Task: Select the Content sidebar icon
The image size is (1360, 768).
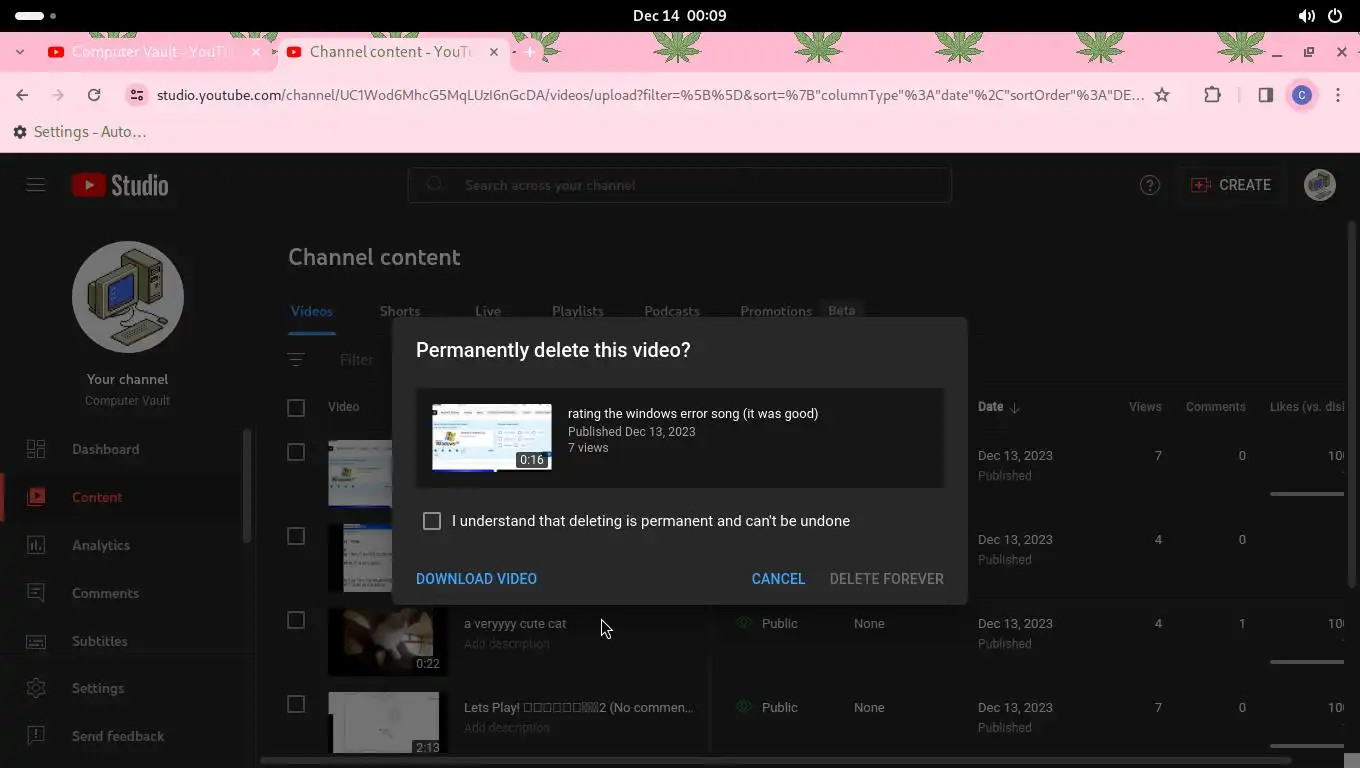Action: [x=36, y=497]
